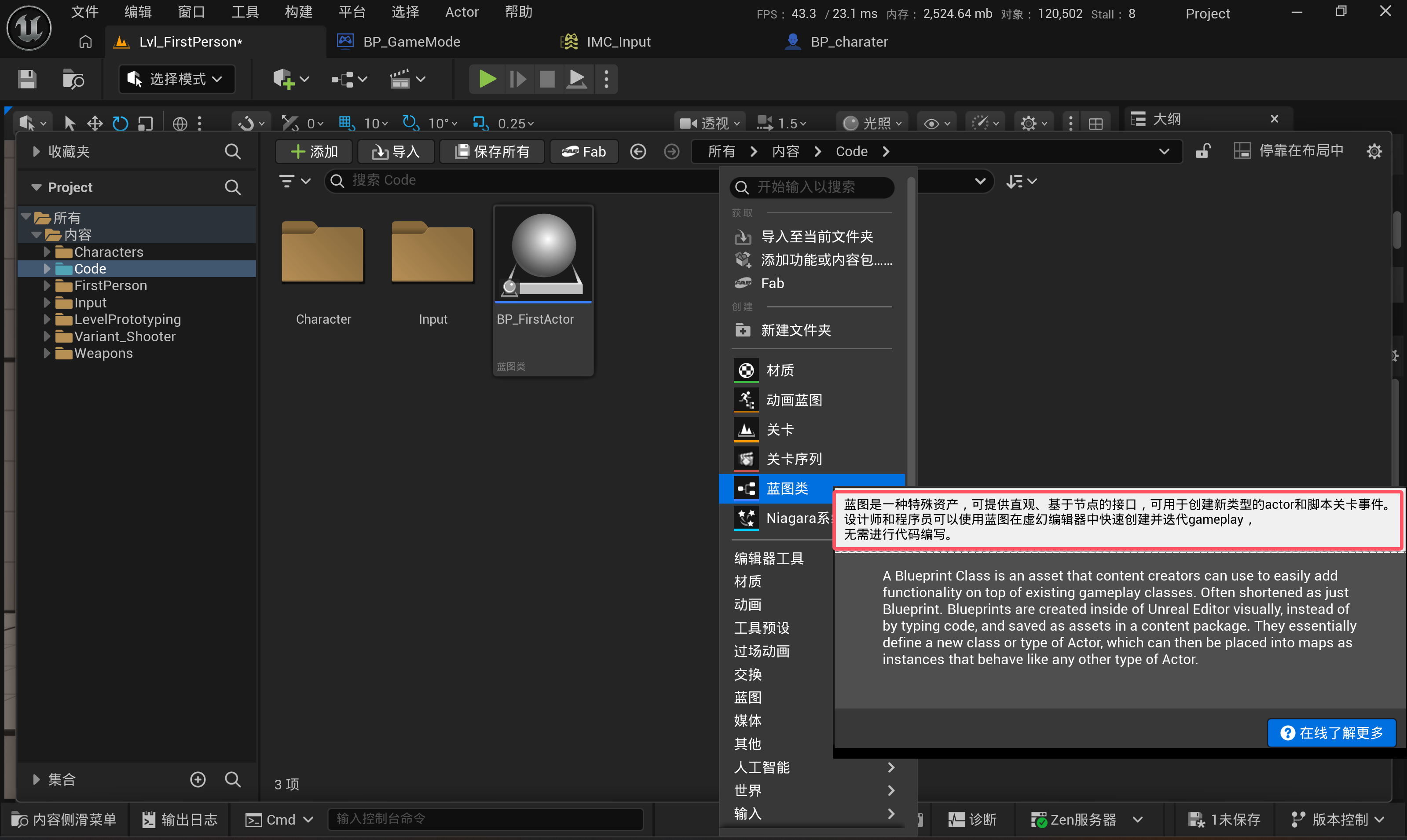
Task: Click the lock content browser icon
Action: click(x=1202, y=151)
